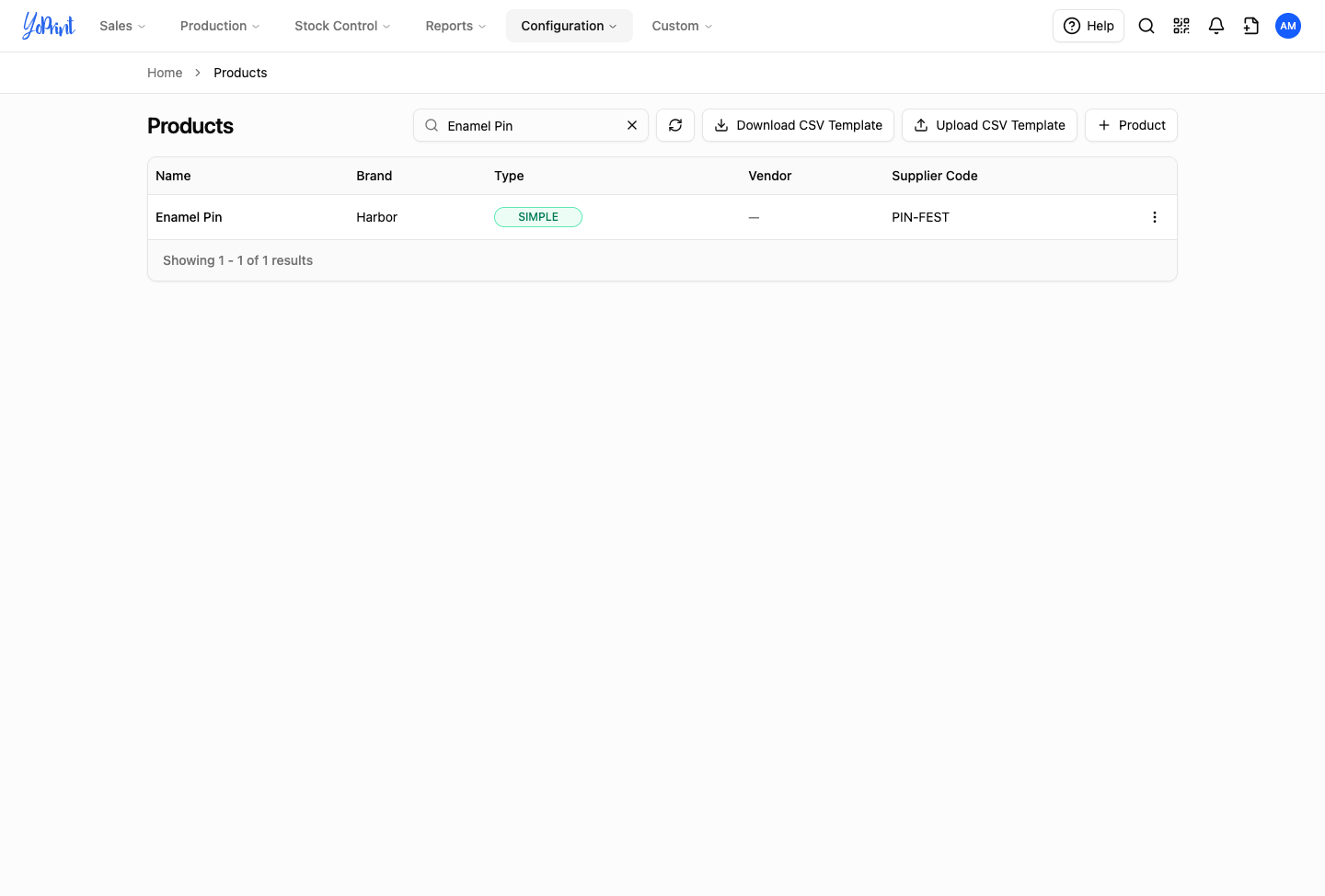Screen dimensions: 1325x896
Task: Go to the Home breadcrumb
Action: (165, 73)
